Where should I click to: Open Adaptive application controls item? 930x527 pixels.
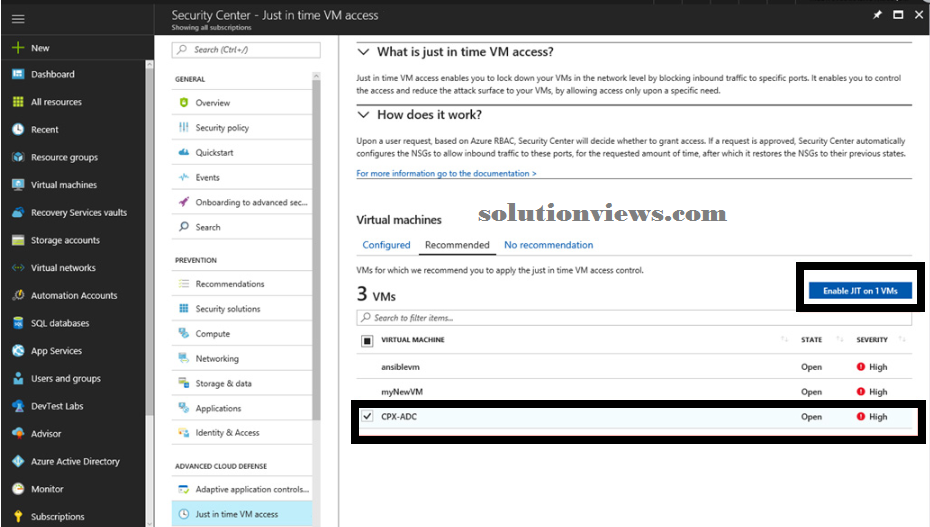242,489
